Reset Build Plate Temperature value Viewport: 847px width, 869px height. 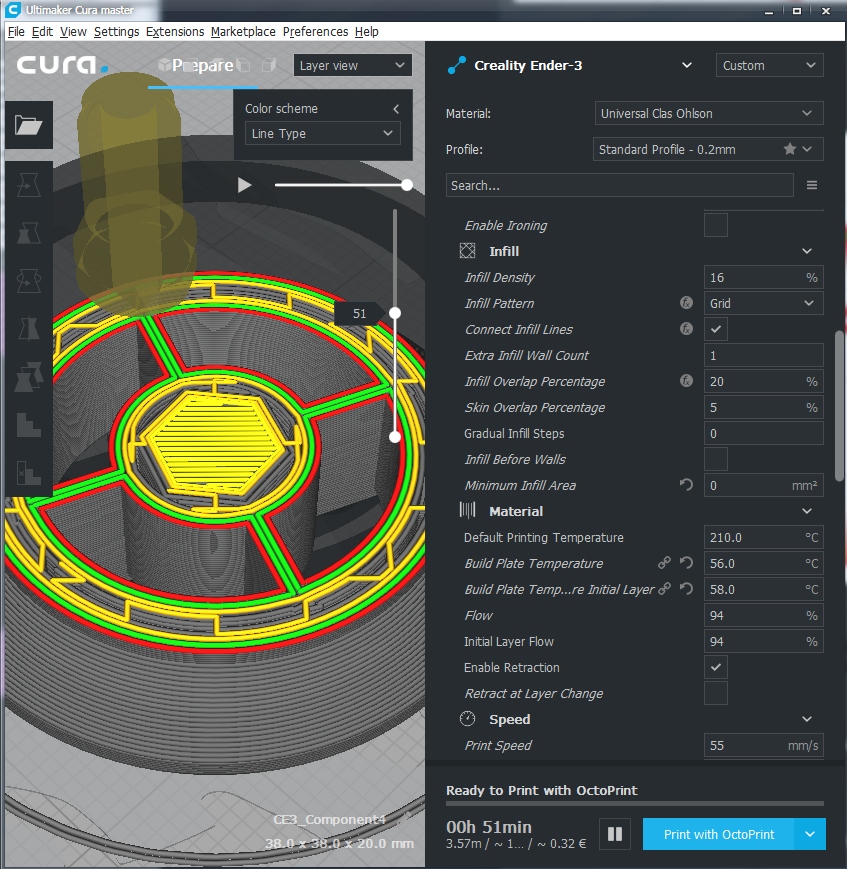[686, 563]
